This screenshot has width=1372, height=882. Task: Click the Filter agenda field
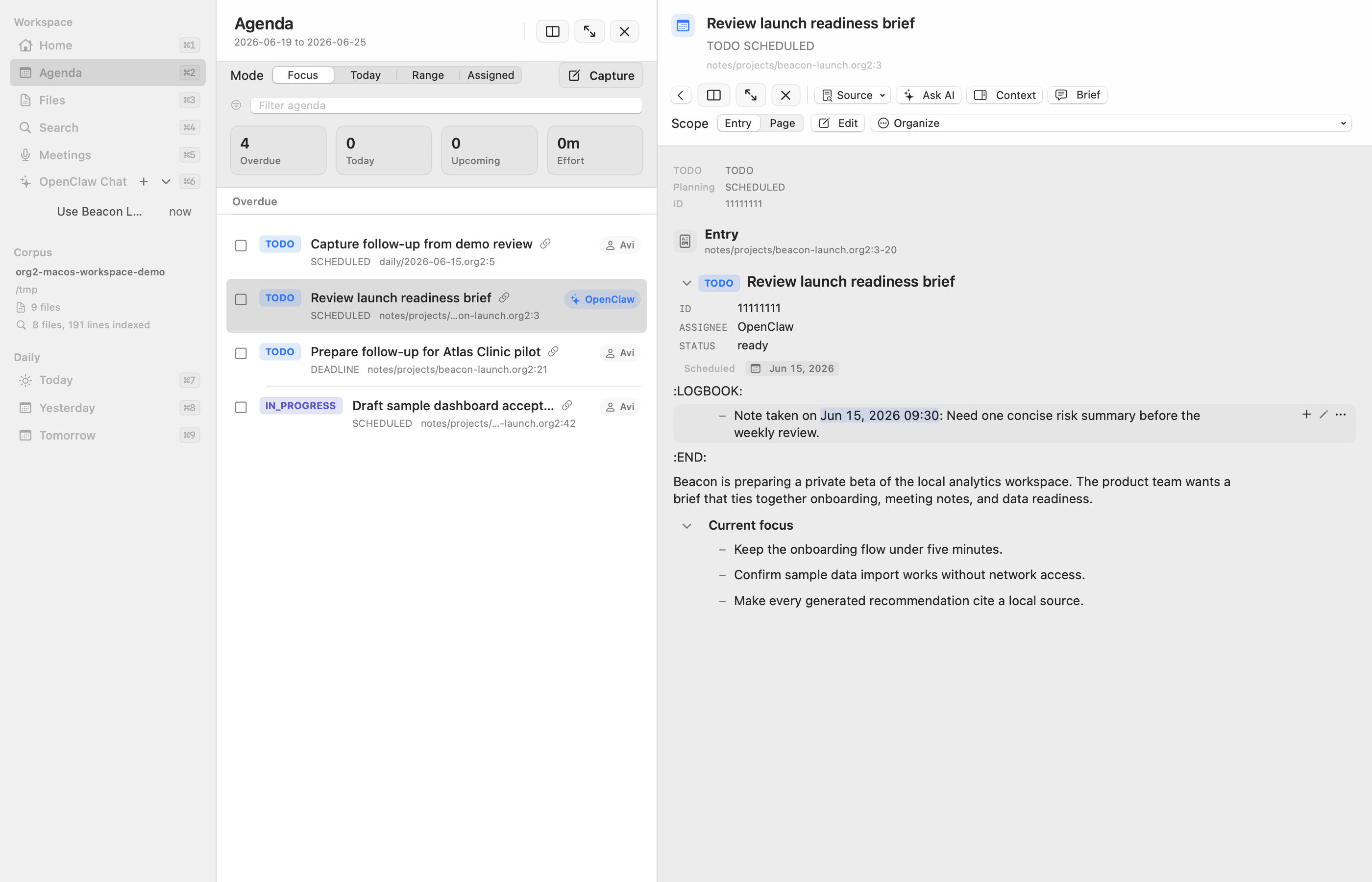446,105
